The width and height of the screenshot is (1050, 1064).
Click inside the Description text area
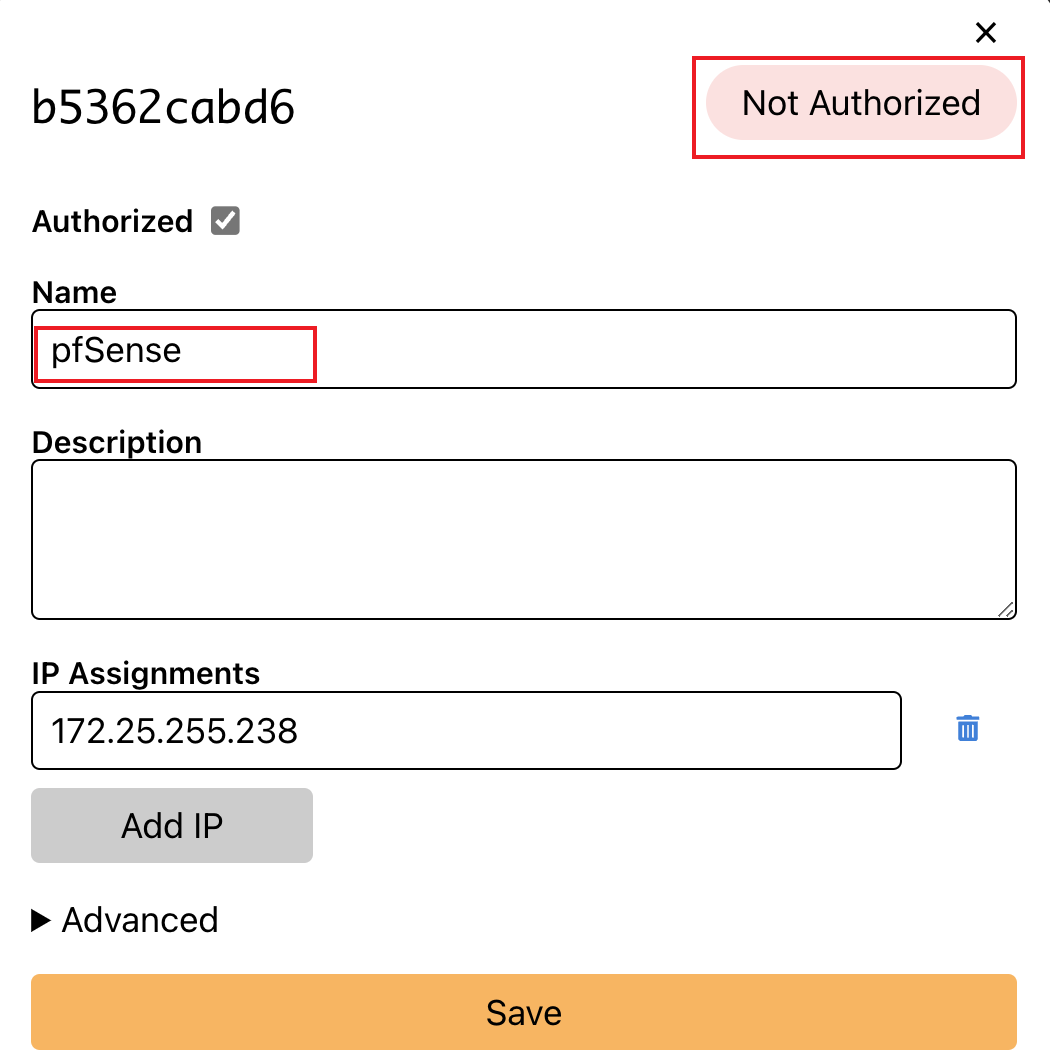pyautogui.click(x=524, y=539)
